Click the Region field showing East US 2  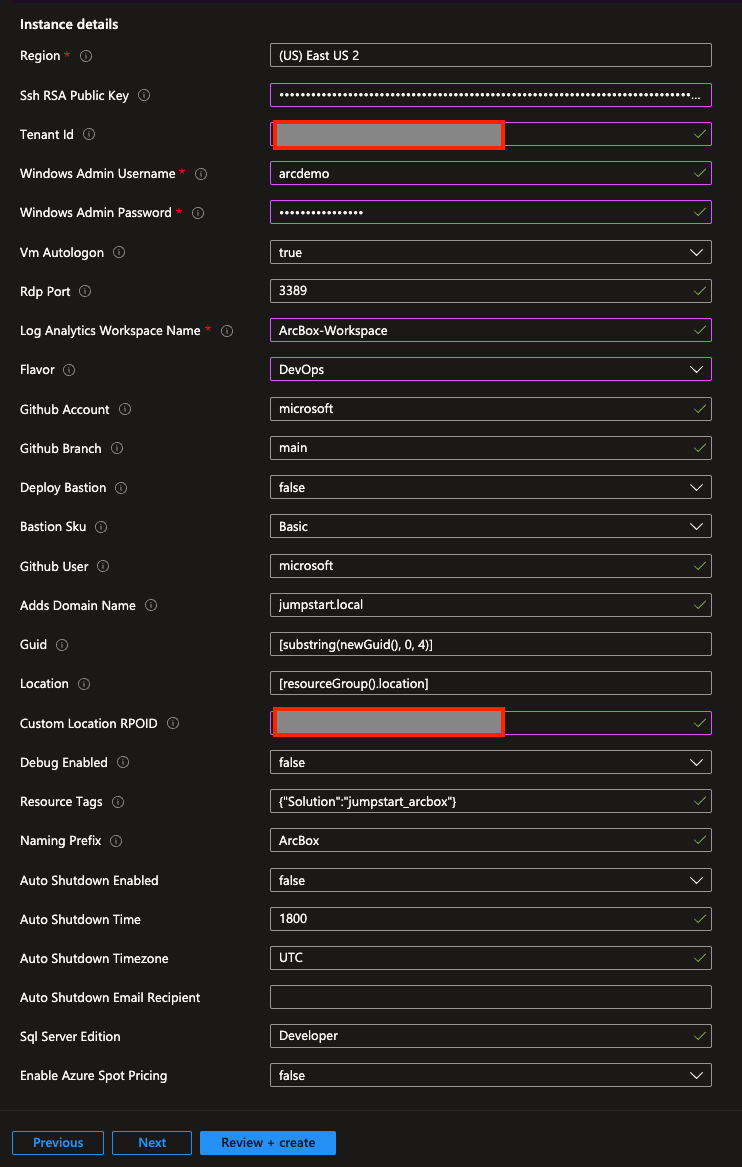(x=490, y=56)
